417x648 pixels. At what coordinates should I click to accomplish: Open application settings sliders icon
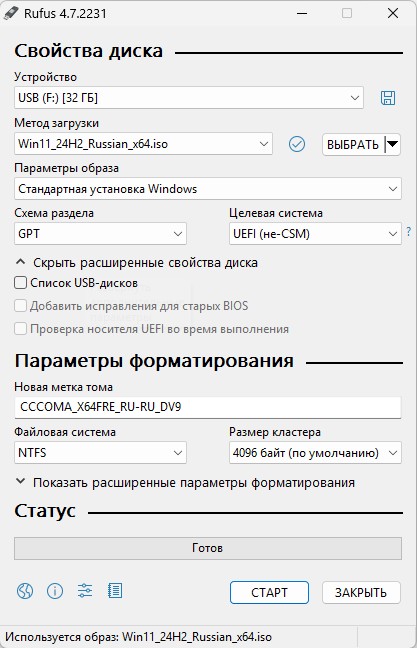click(85, 591)
